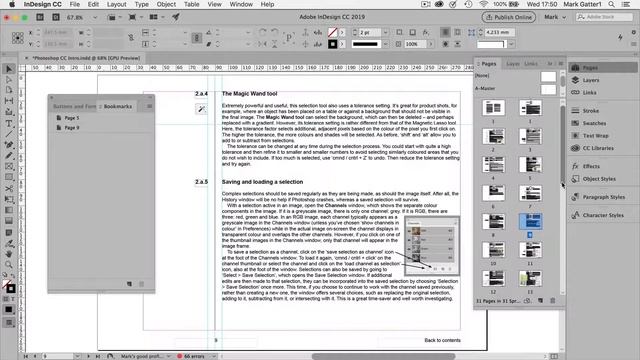Open the Object menu

(x=166, y=4)
